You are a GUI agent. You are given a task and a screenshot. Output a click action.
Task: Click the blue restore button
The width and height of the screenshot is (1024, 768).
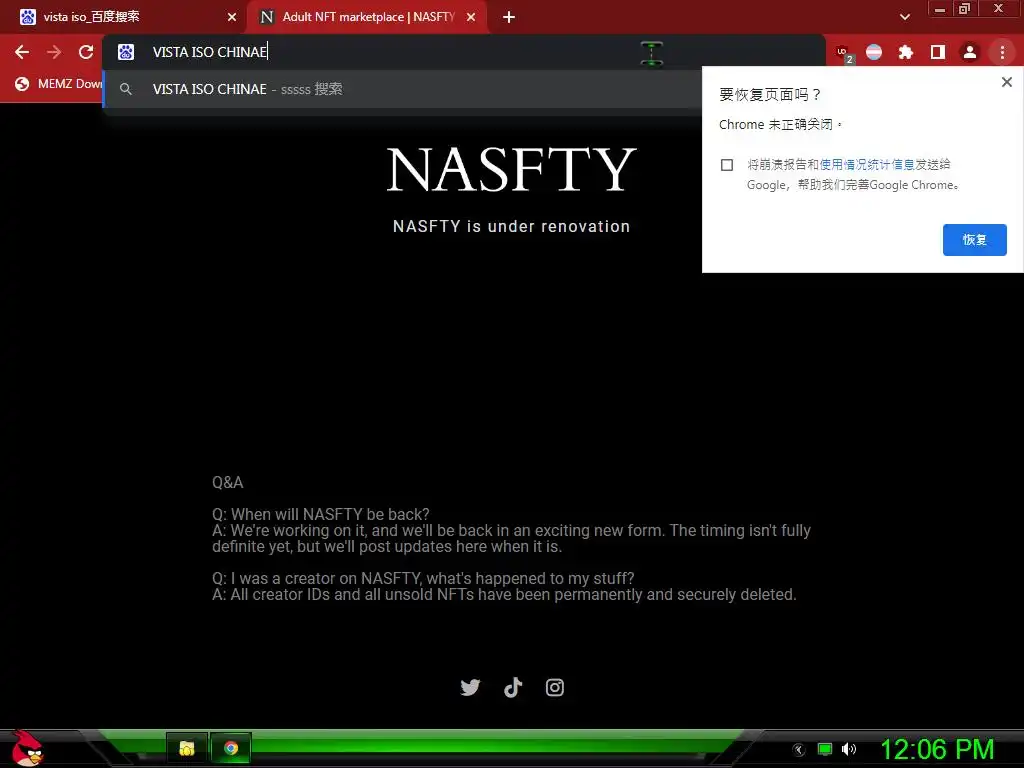[x=974, y=240]
